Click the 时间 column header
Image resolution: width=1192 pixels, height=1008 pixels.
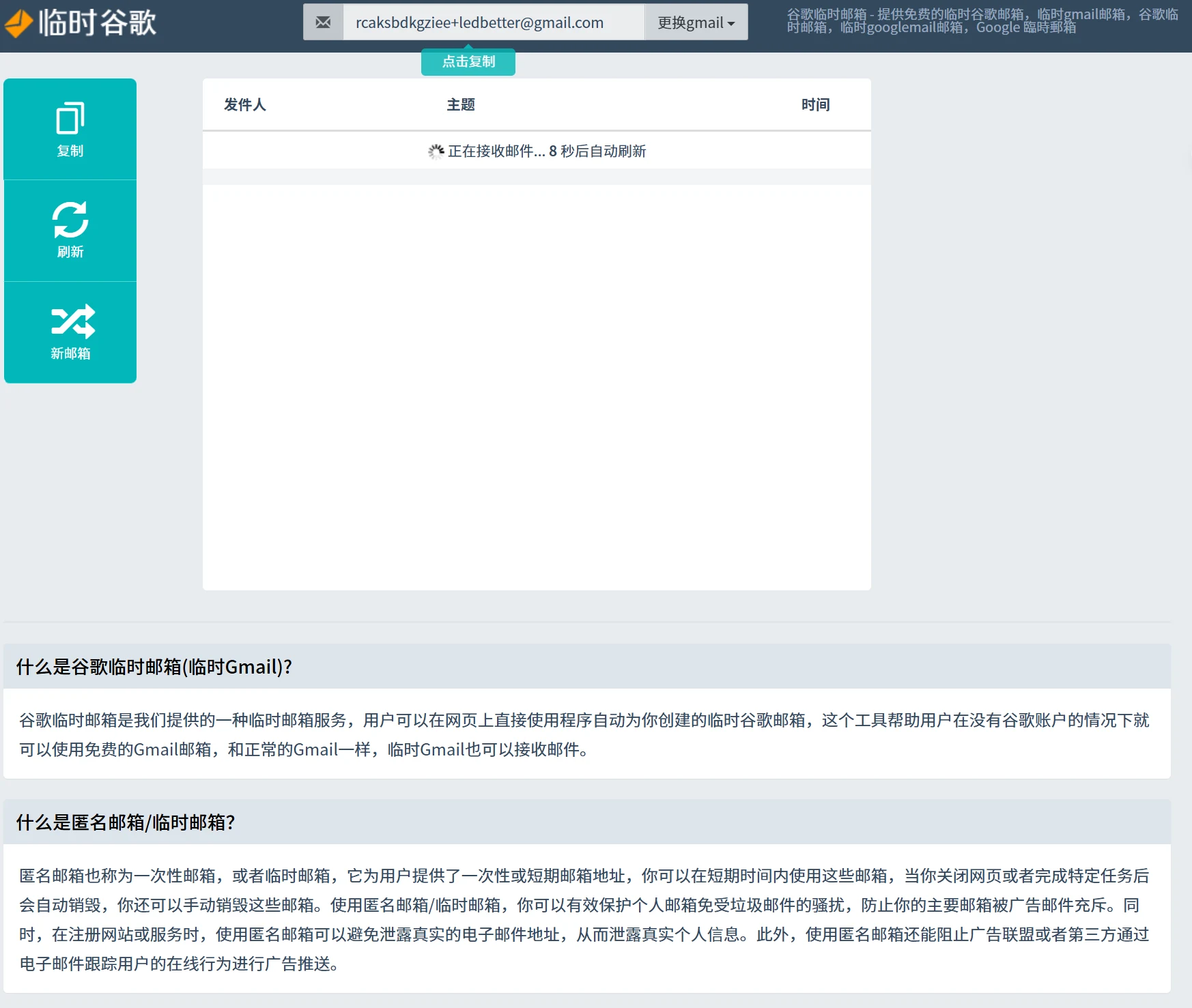[816, 104]
